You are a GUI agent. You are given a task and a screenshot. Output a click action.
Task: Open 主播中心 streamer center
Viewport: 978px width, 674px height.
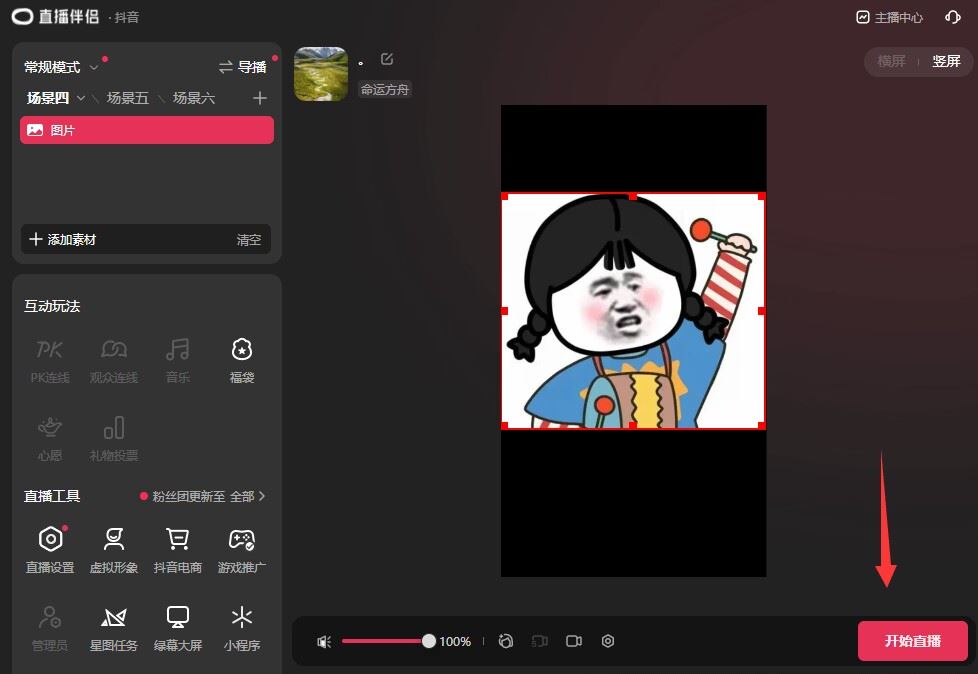tap(890, 17)
